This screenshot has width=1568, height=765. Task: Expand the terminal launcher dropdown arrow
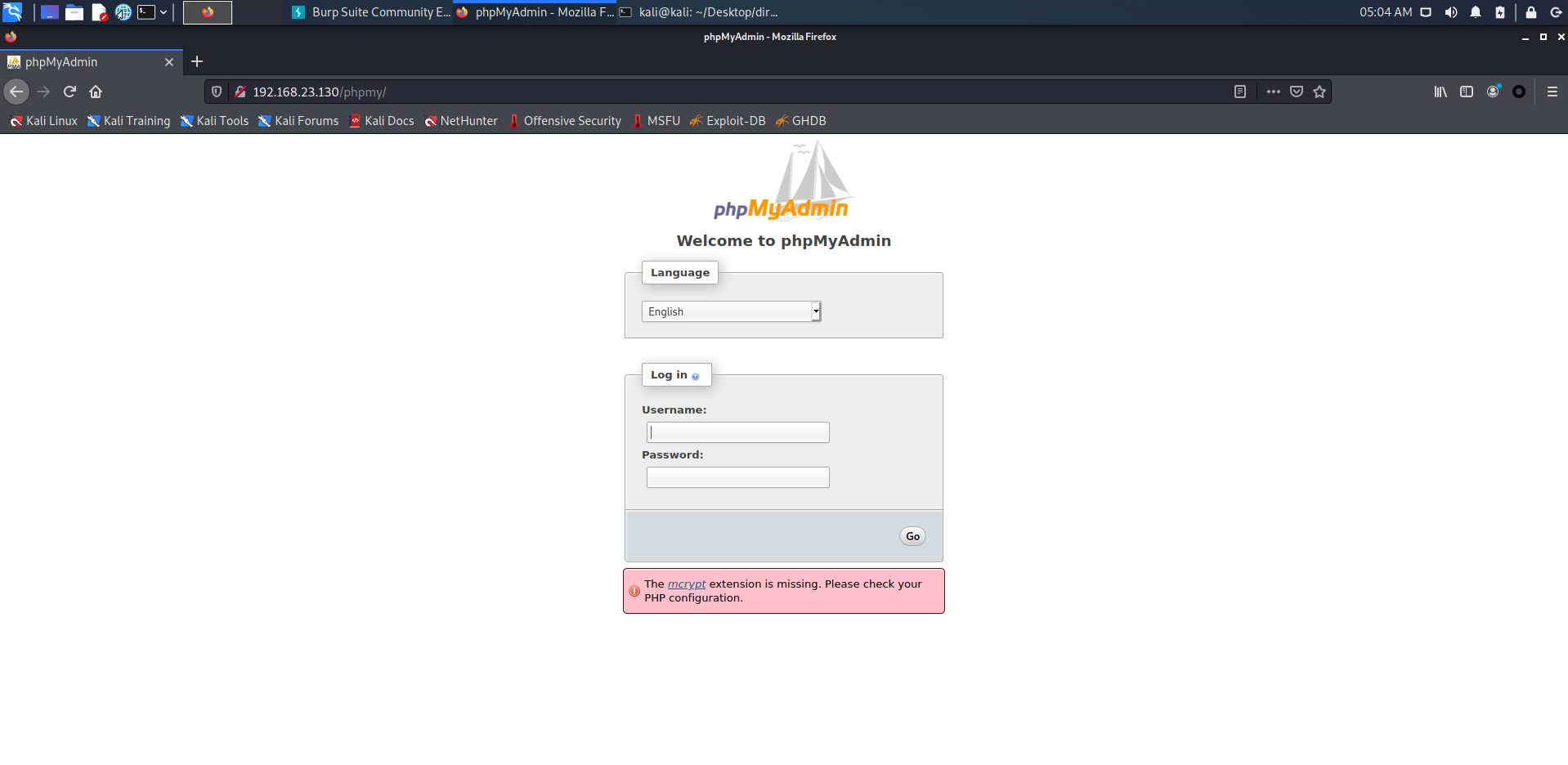[164, 12]
